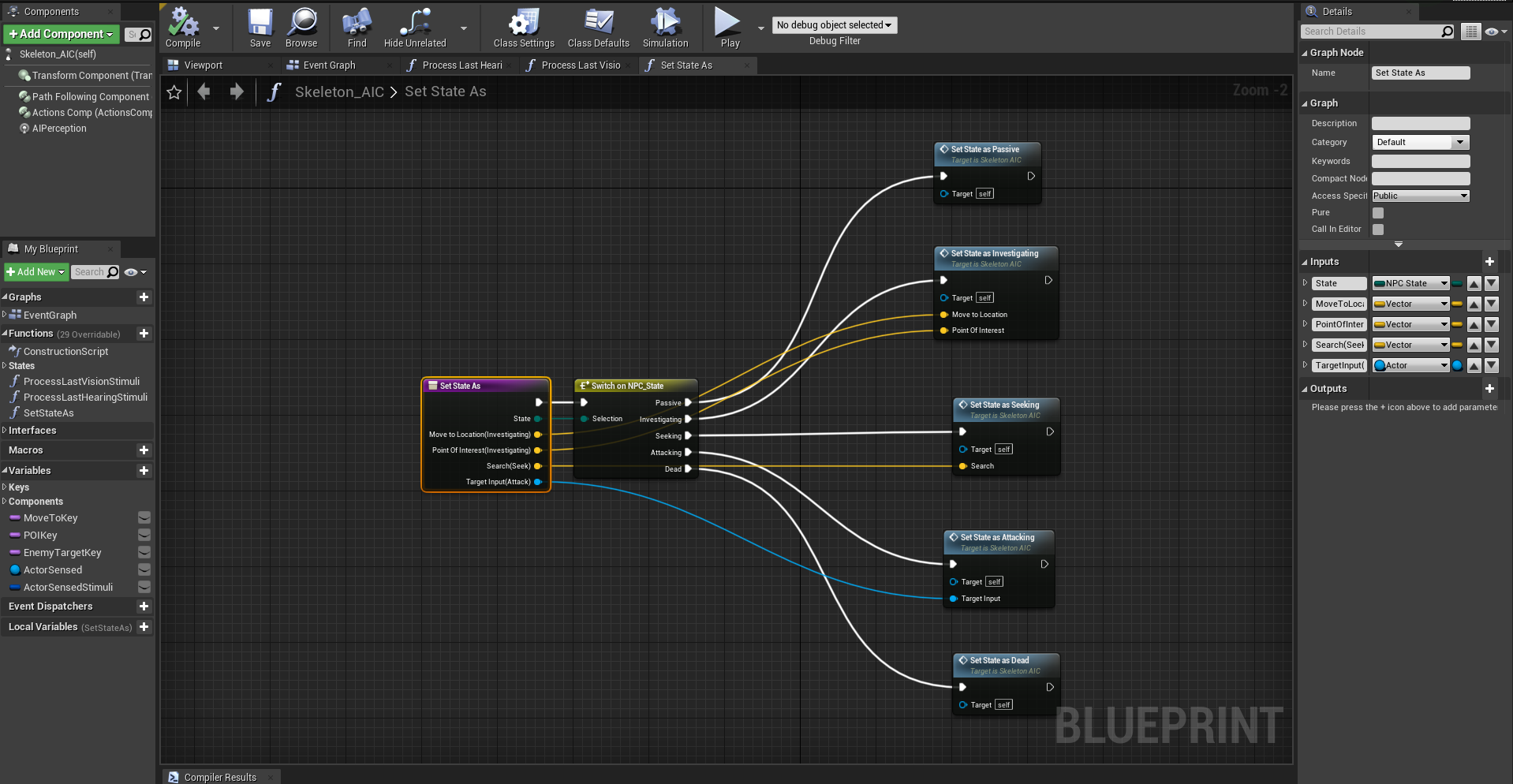Click the search magnifier in Details panel
The image size is (1513, 784).
pyautogui.click(x=1447, y=32)
